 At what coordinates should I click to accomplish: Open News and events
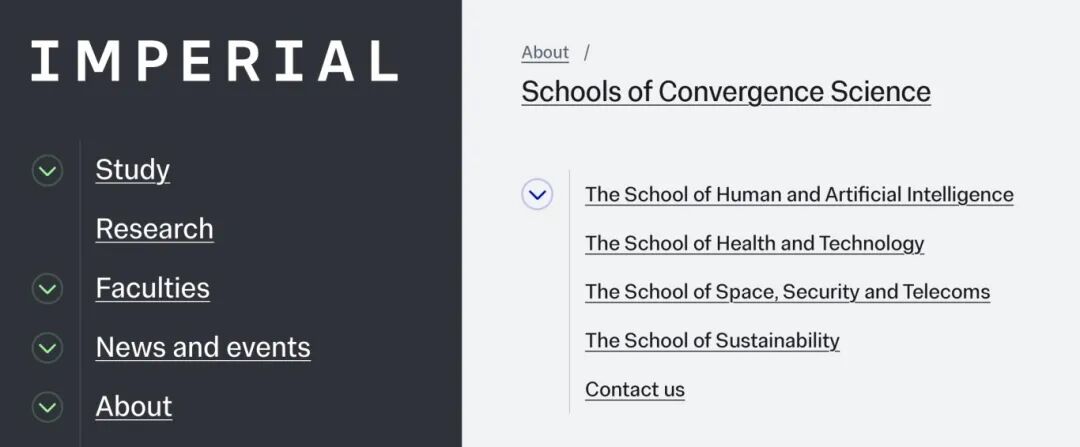coord(203,347)
